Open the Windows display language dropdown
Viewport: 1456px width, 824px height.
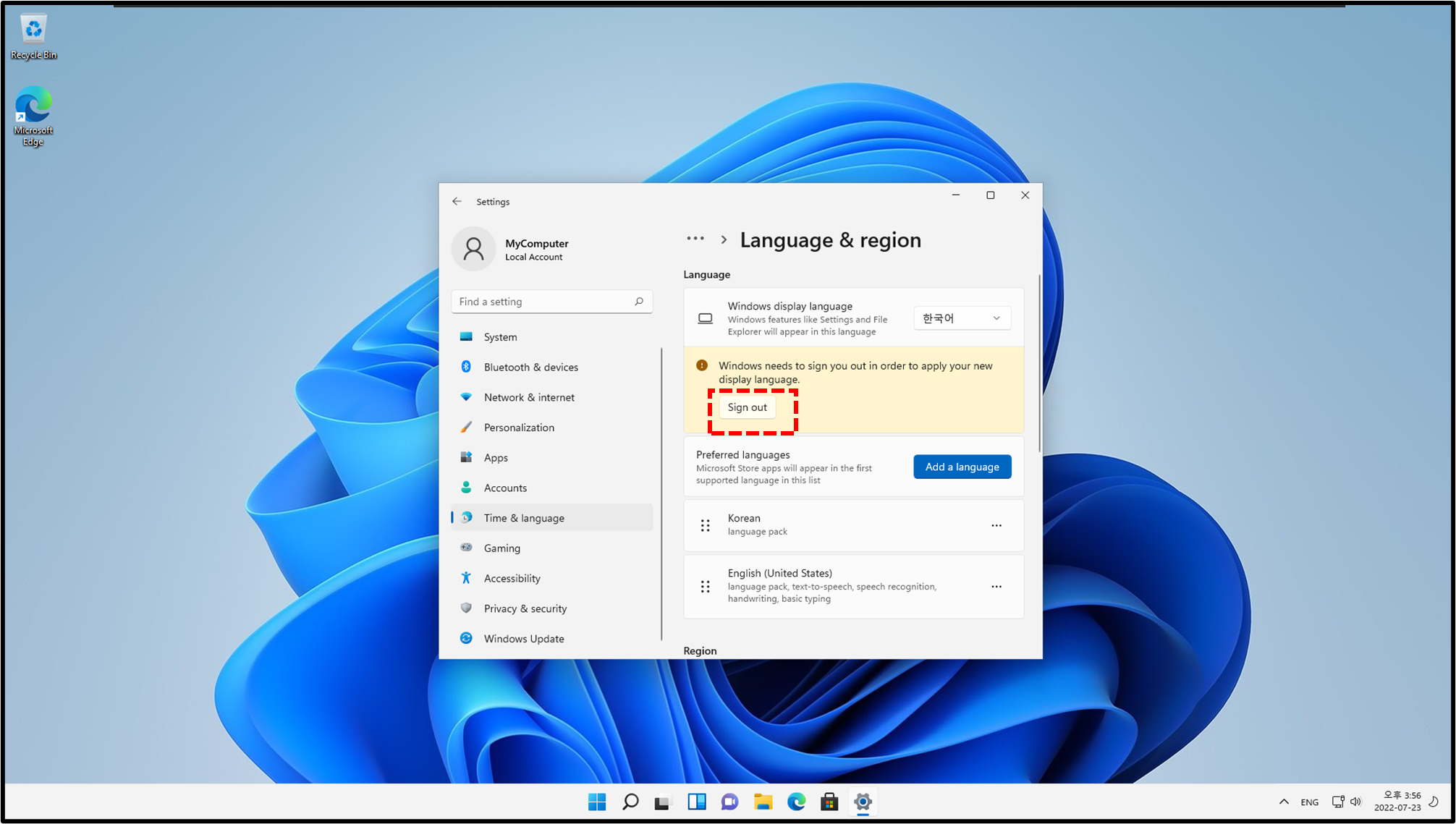pyautogui.click(x=962, y=318)
